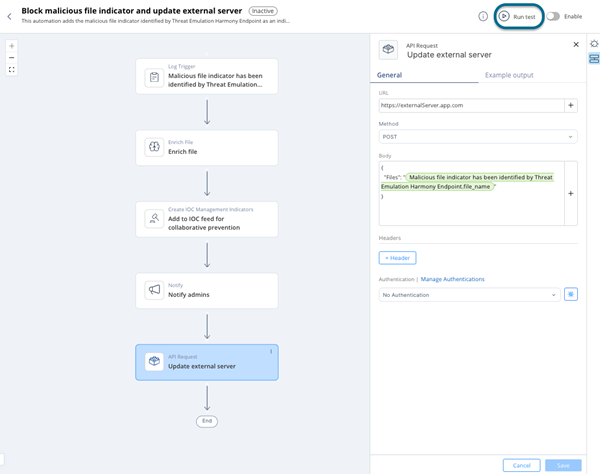Toggle the Enable automation switch
Image resolution: width=600 pixels, height=474 pixels.
click(x=552, y=16)
